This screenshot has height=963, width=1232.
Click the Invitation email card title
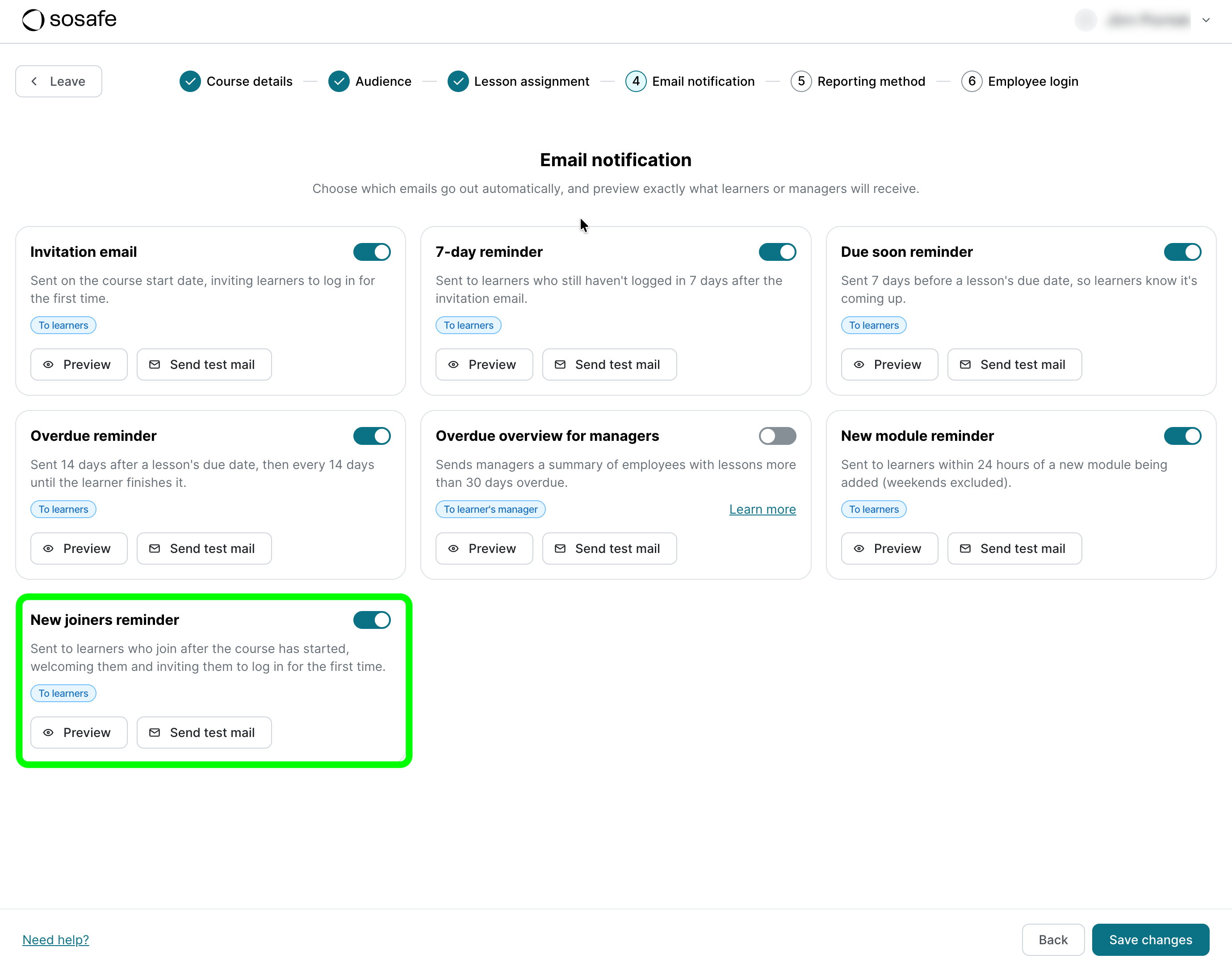point(84,251)
